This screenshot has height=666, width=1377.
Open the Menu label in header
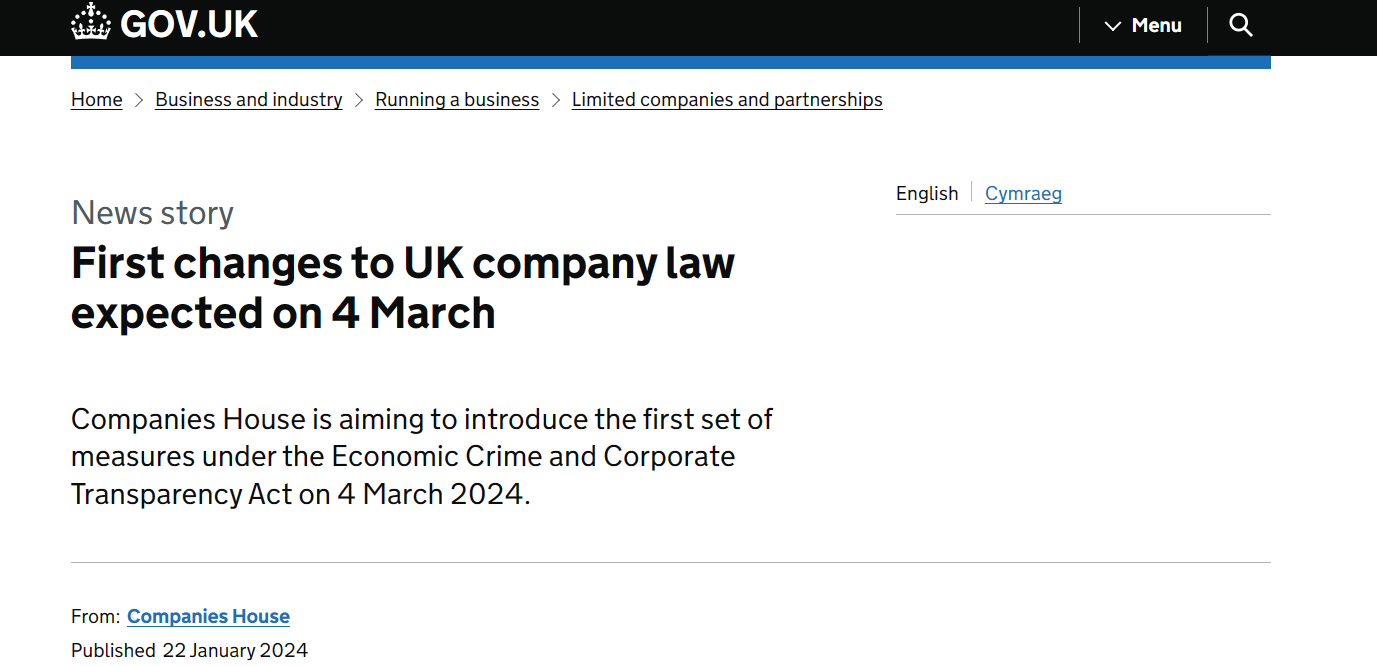[x=1157, y=26]
